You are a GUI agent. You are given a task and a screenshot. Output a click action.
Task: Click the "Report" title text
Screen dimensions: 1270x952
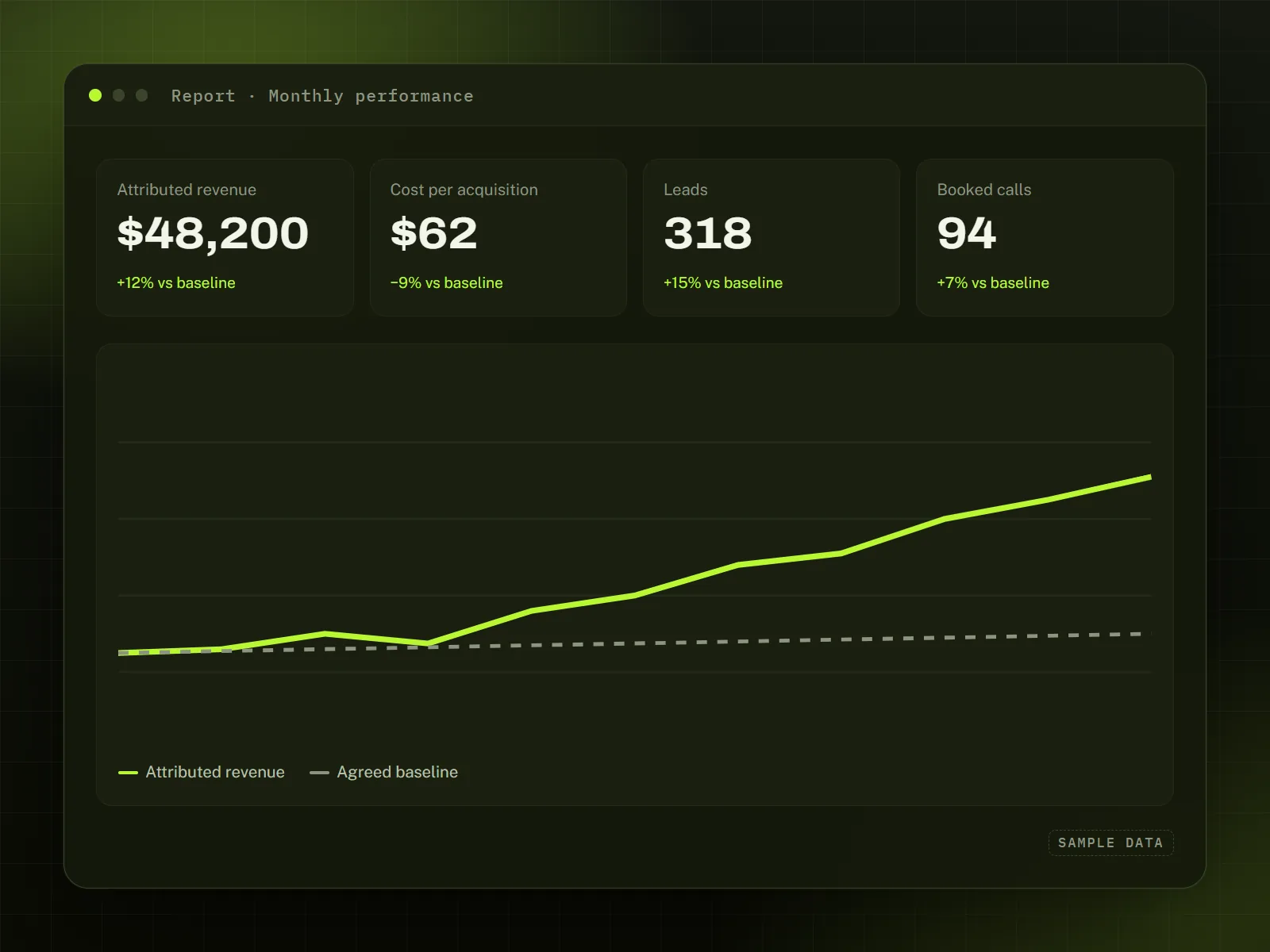(203, 96)
